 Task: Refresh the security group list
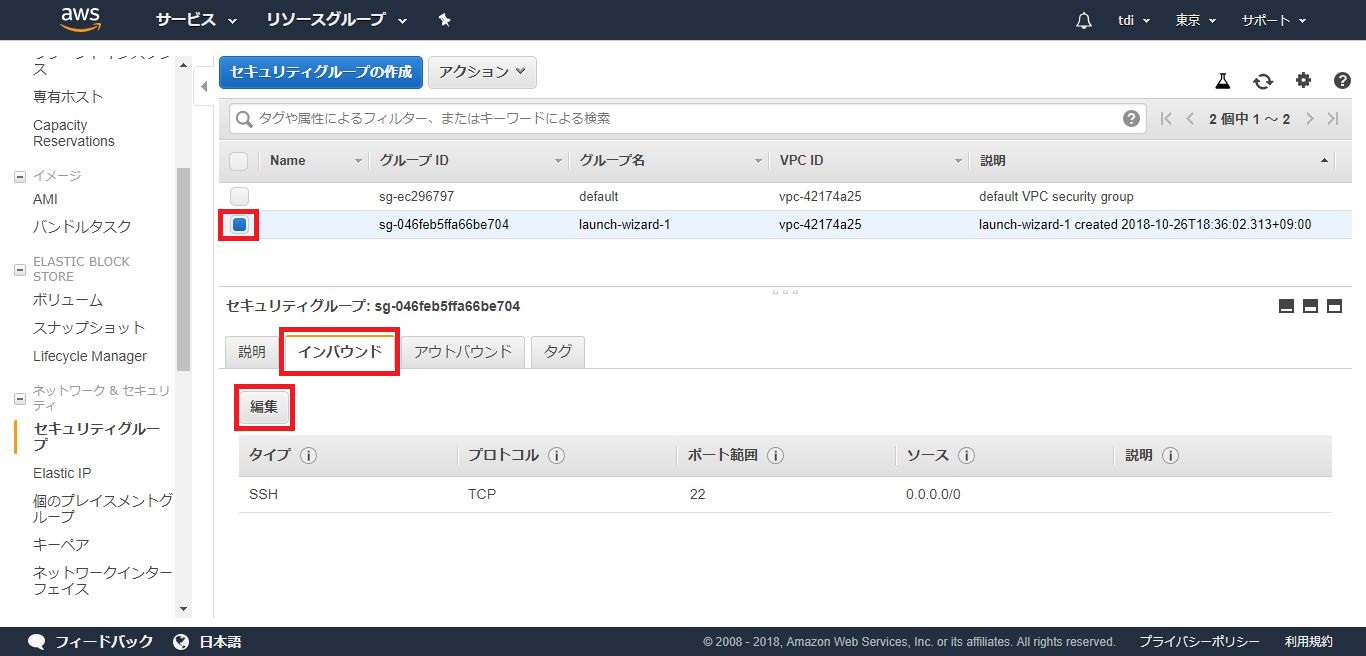click(x=1263, y=81)
